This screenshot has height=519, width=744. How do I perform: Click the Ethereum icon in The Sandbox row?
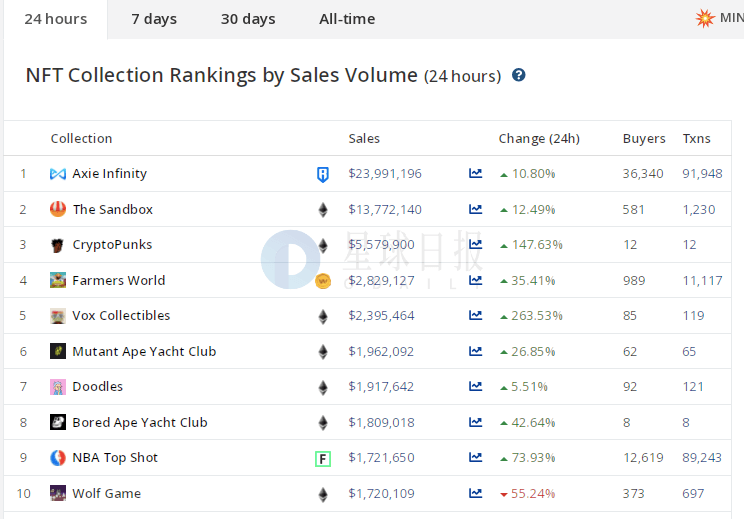click(x=323, y=210)
